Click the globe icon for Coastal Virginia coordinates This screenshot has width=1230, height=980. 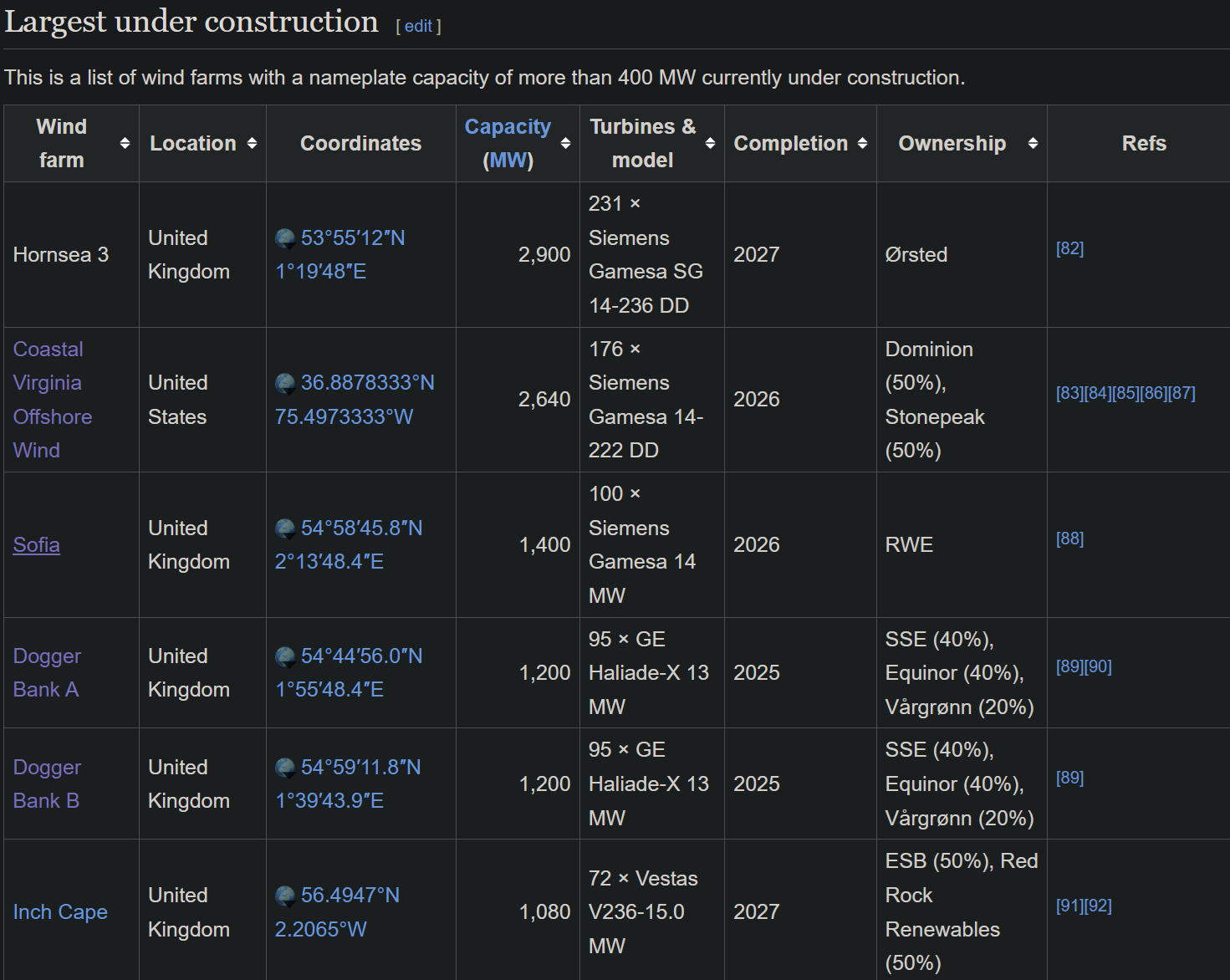pos(285,384)
